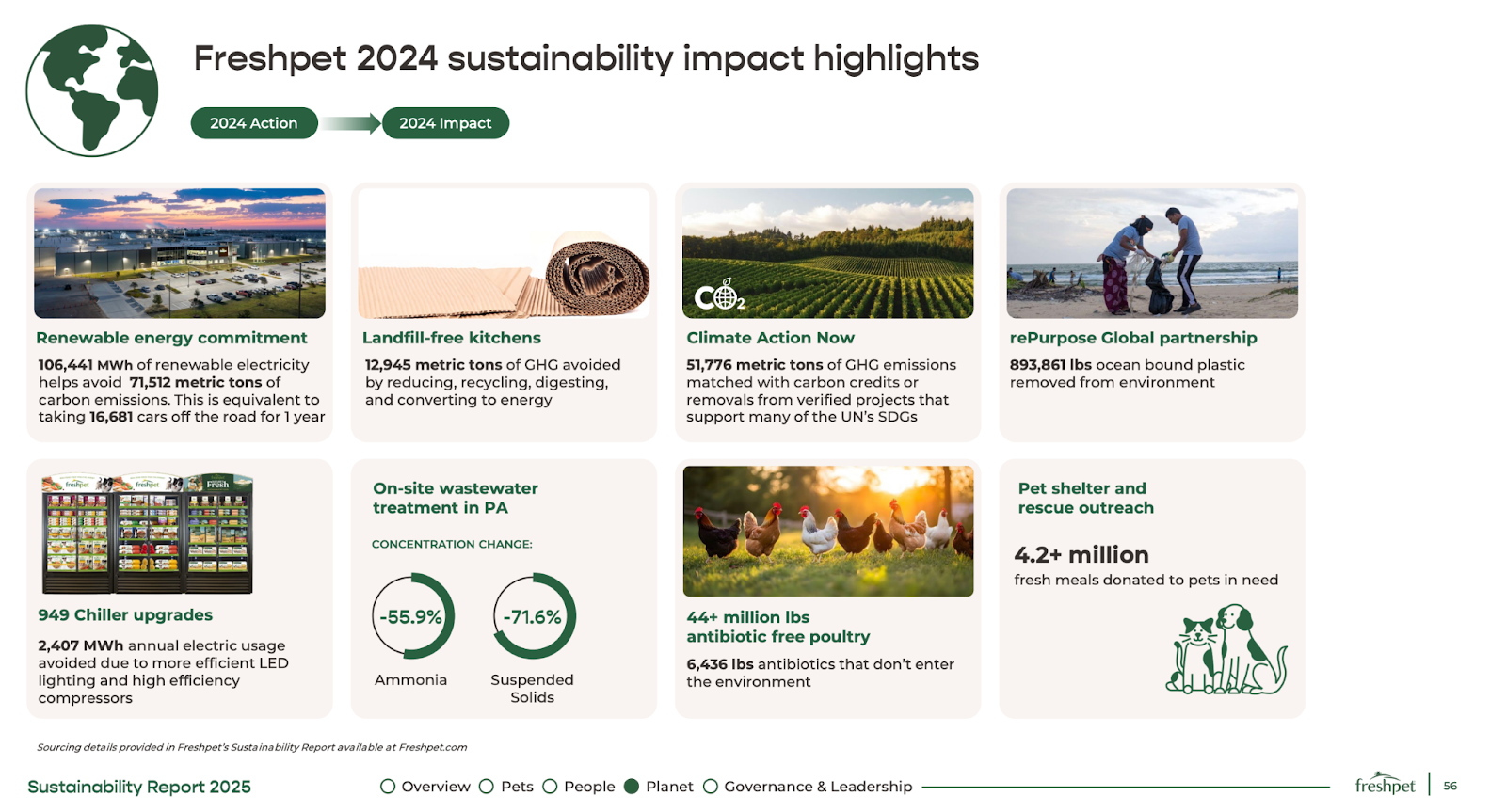The image size is (1506, 812).
Task: Click the Suspended Solids label
Action: click(532, 688)
